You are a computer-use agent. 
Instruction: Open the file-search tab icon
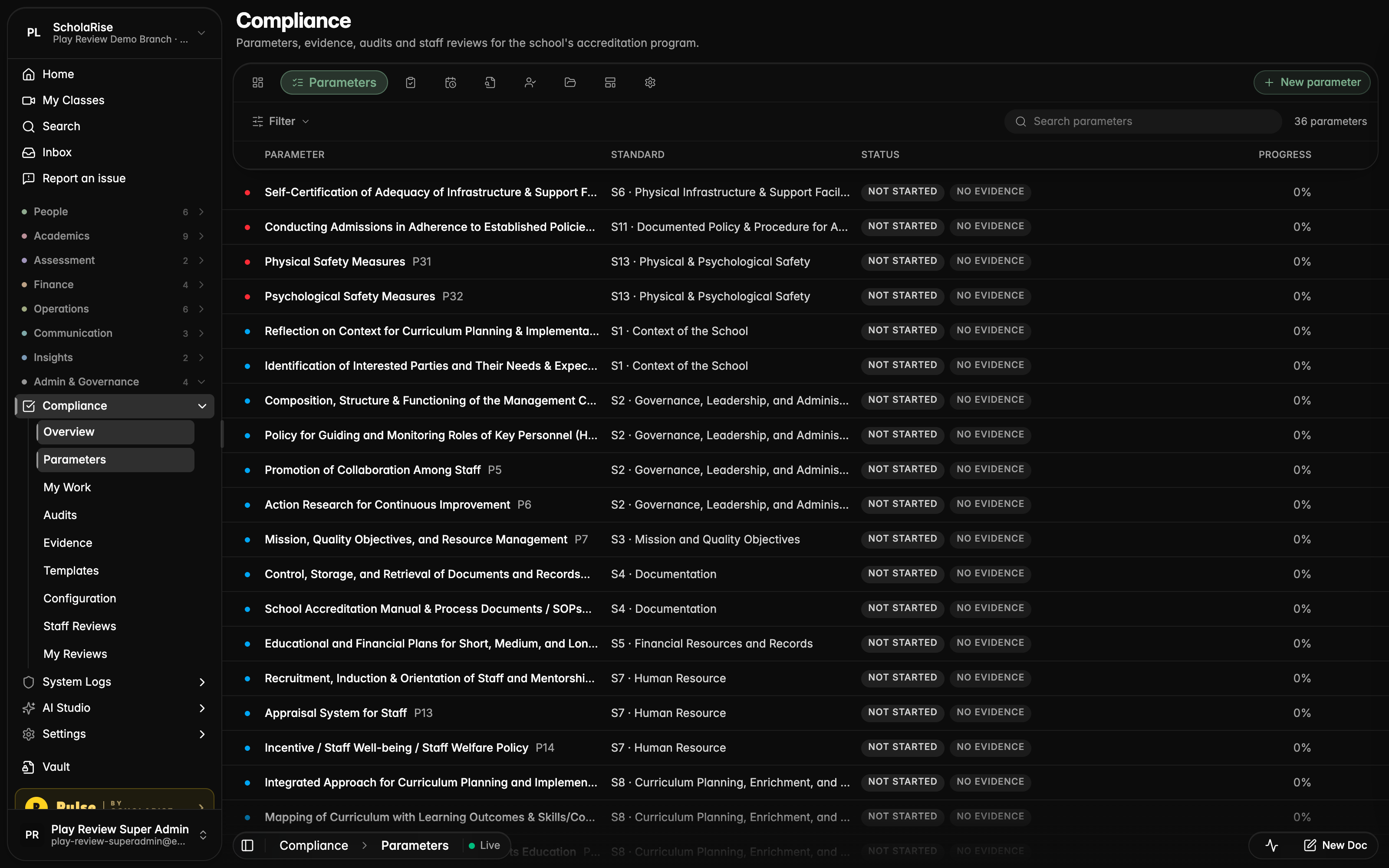tap(490, 82)
